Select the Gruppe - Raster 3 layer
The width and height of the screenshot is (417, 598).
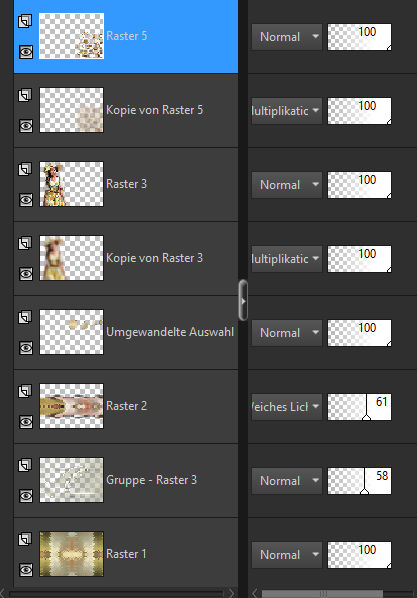click(126, 480)
